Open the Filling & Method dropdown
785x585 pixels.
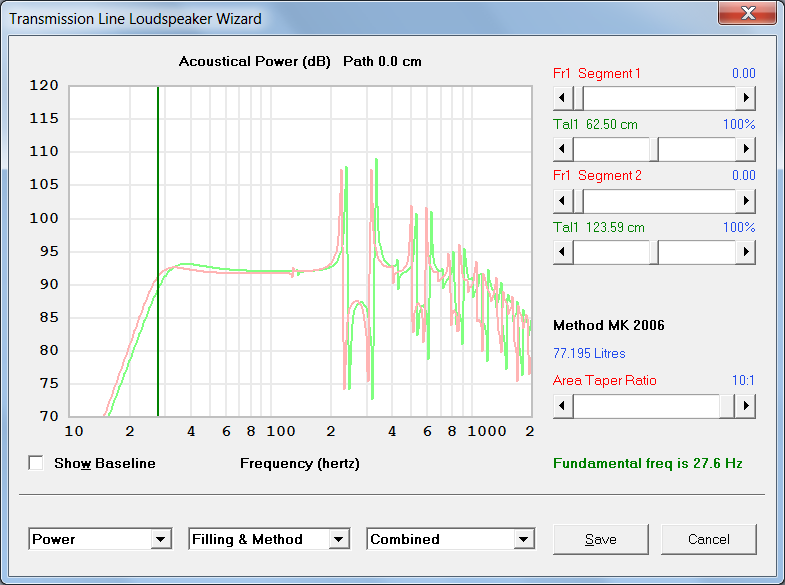[339, 539]
